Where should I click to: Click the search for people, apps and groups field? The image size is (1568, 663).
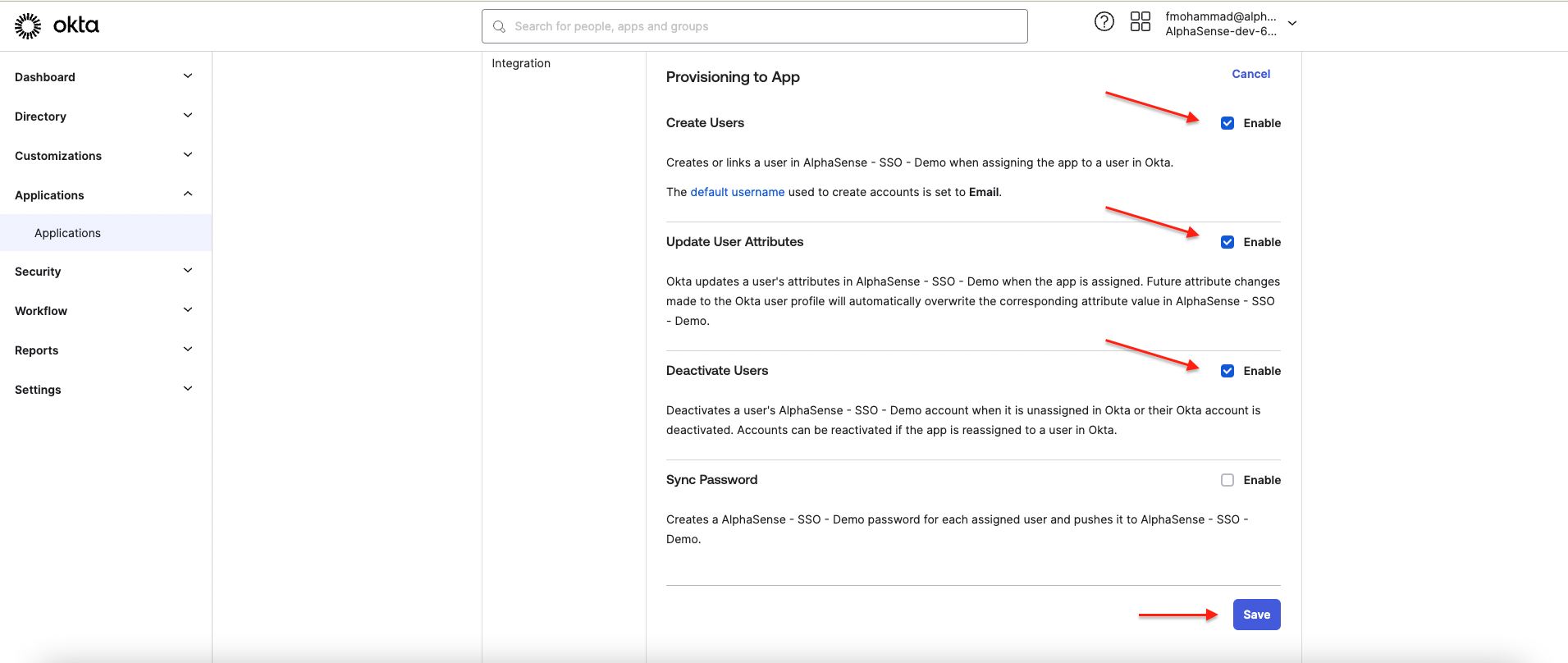(x=754, y=26)
